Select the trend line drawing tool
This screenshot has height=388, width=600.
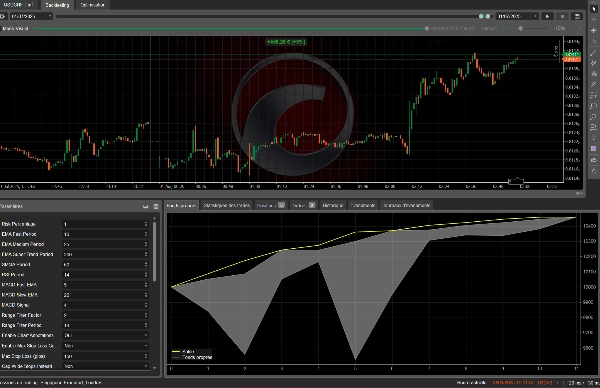(x=593, y=53)
